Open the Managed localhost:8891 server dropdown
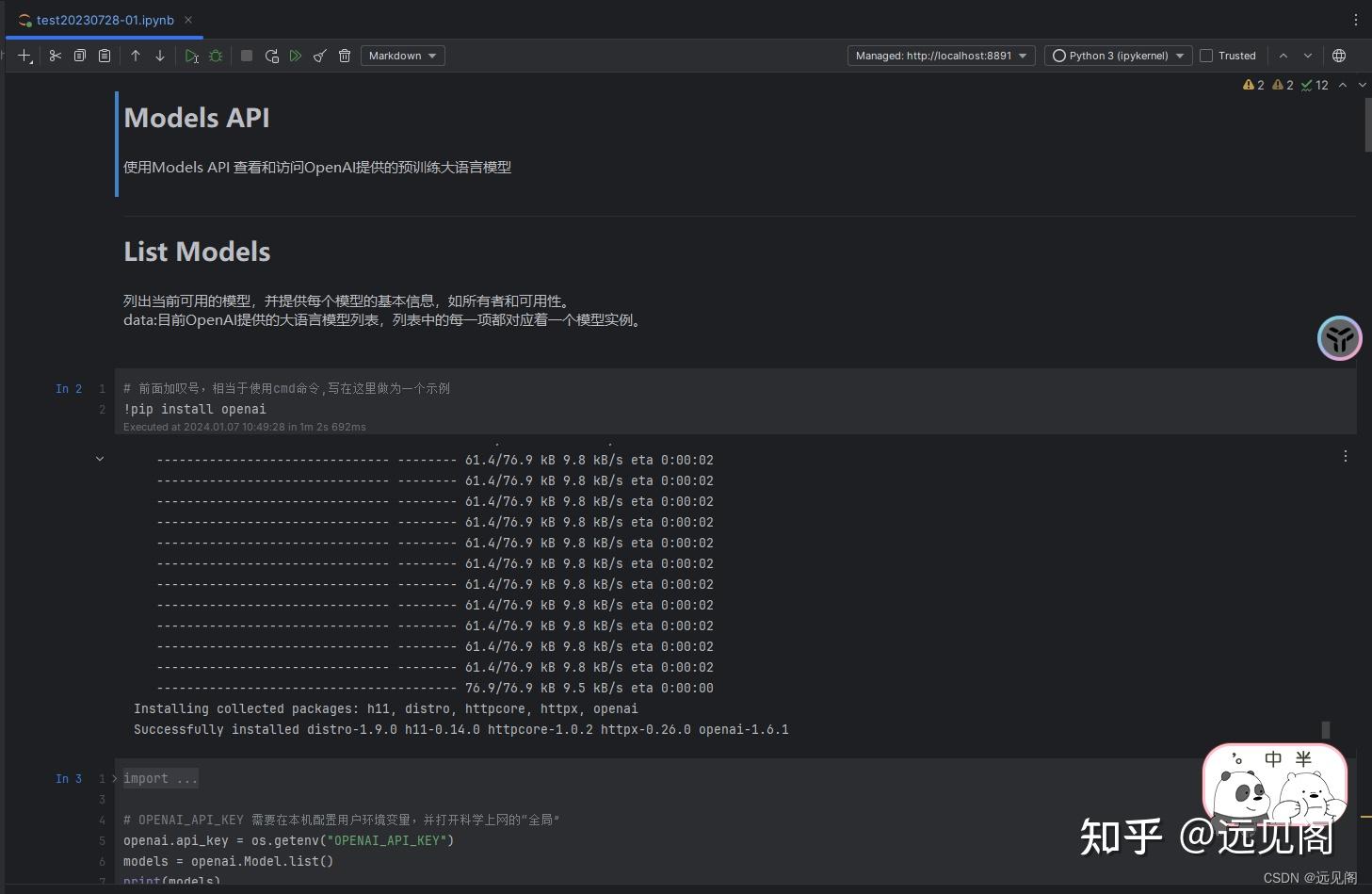1372x894 pixels. (939, 55)
